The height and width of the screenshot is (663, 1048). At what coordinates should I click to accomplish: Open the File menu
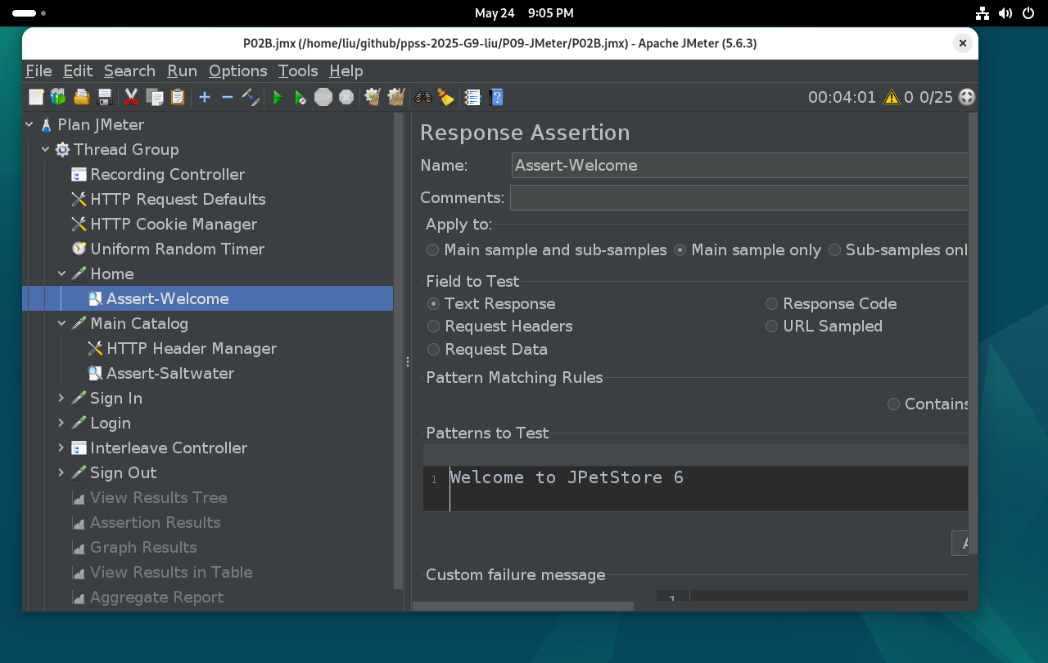(x=39, y=71)
